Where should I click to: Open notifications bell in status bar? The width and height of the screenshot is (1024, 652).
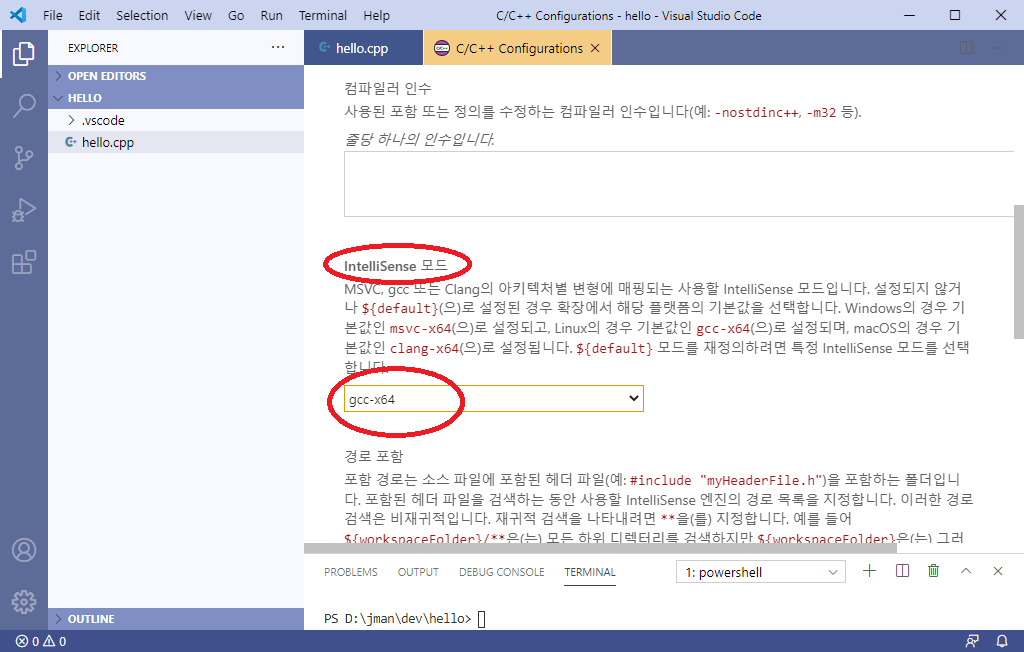click(x=1002, y=641)
